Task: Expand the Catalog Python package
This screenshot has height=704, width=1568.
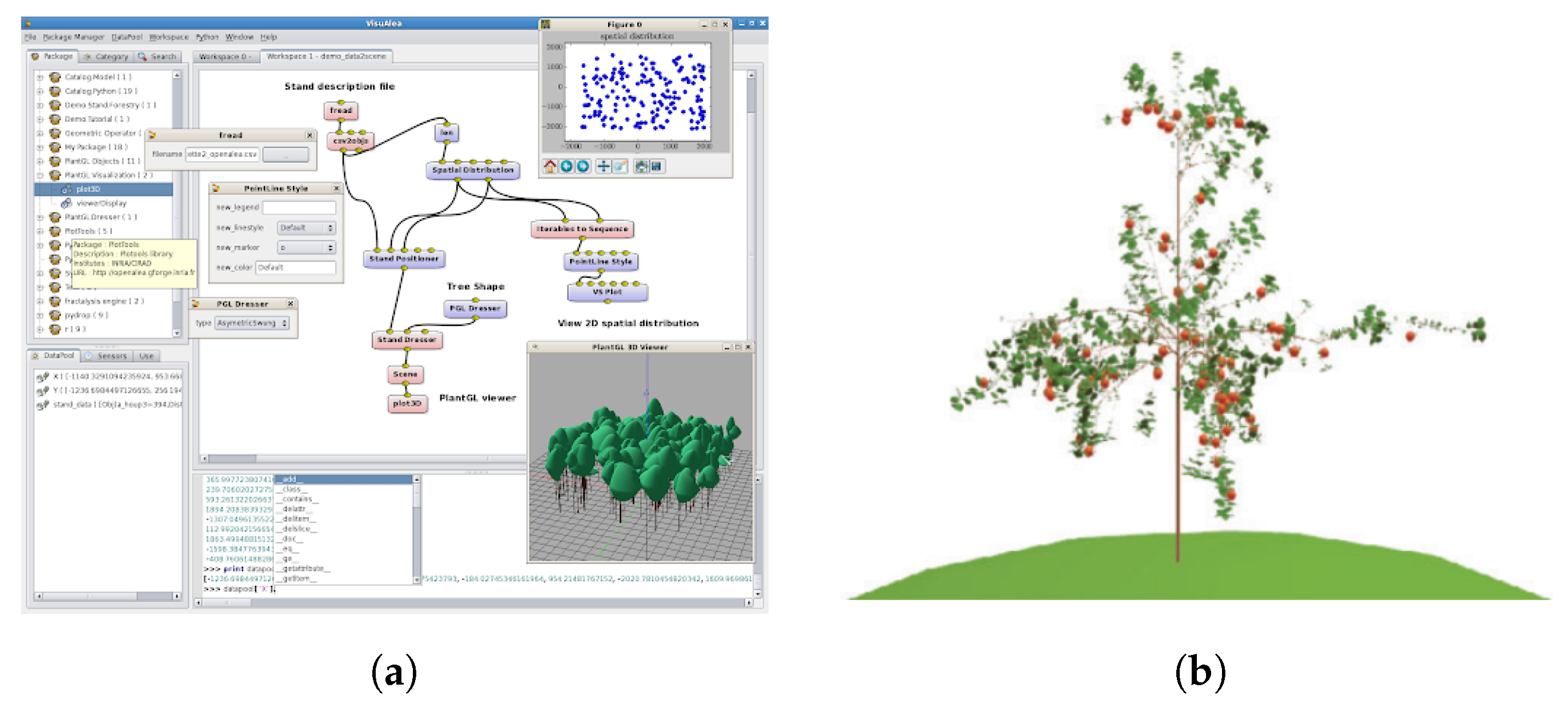Action: 40,91
